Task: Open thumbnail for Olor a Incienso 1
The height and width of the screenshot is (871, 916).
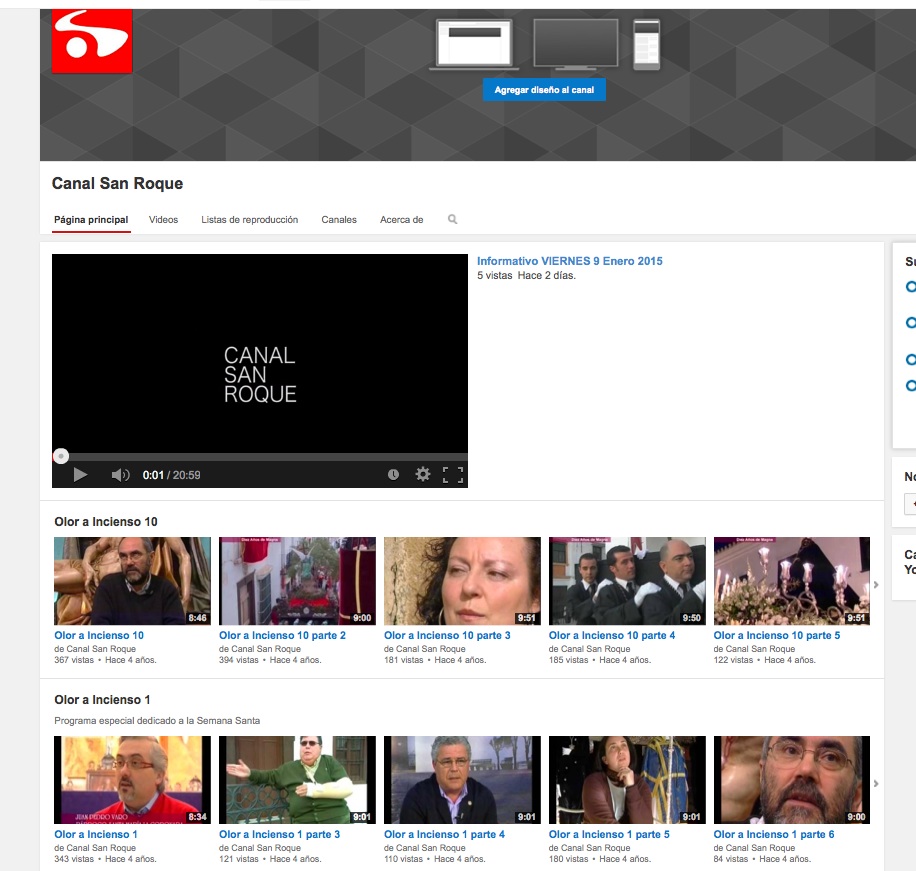Action: pyautogui.click(x=133, y=780)
